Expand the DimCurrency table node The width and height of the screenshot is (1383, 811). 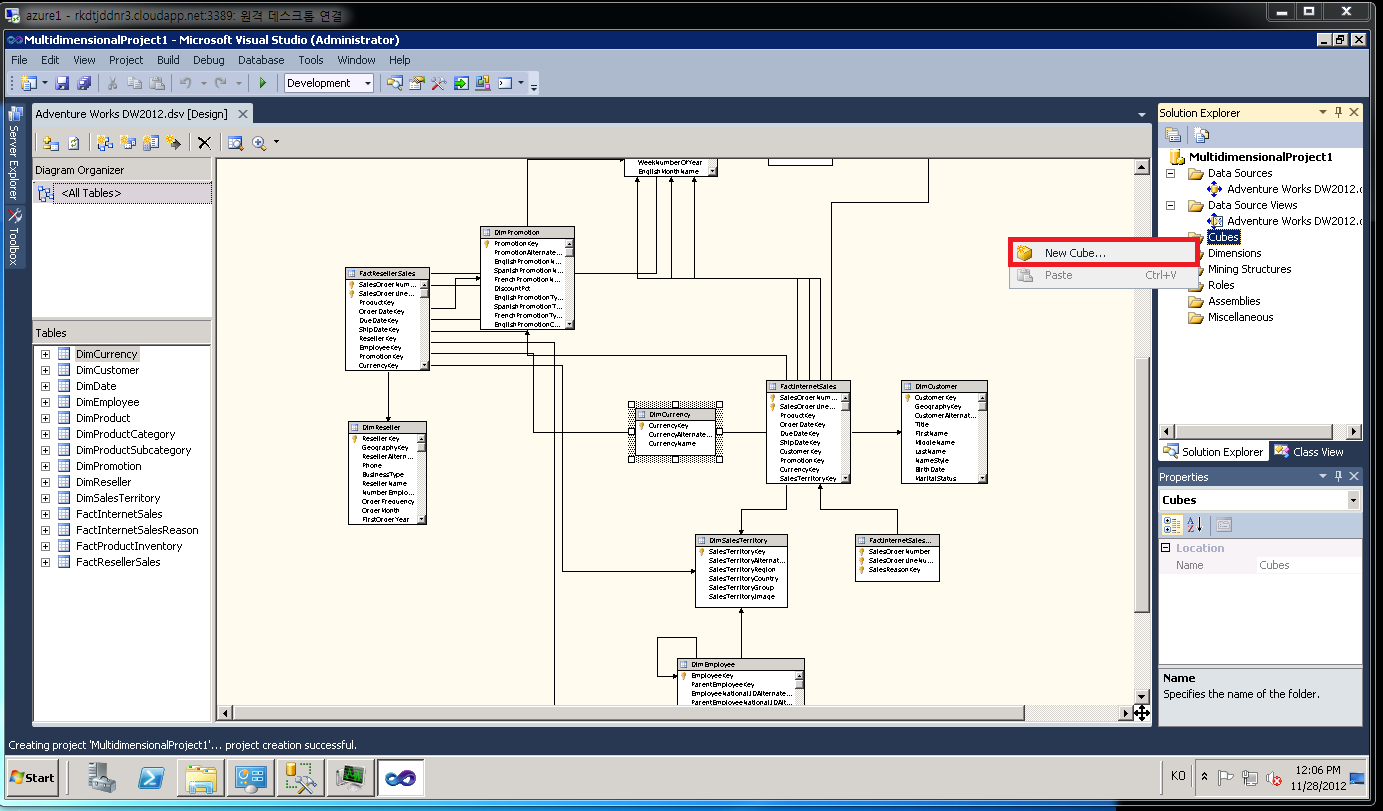45,354
